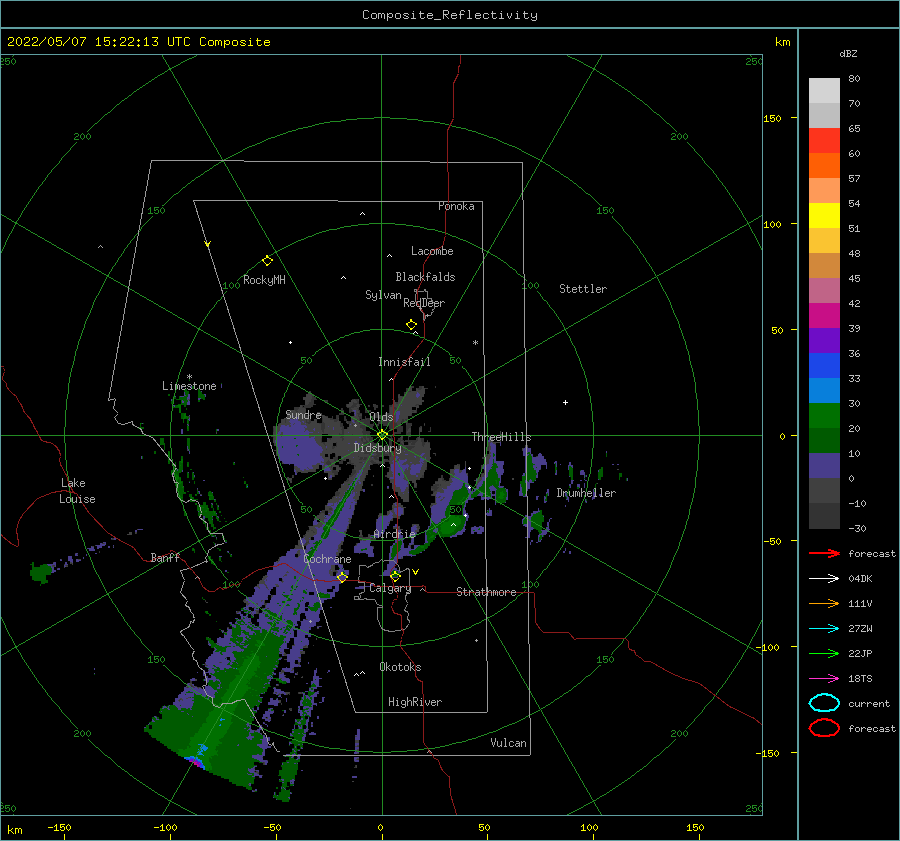
Task: Select the magenta 39-42 dBZ color swatch
Action: click(824, 316)
